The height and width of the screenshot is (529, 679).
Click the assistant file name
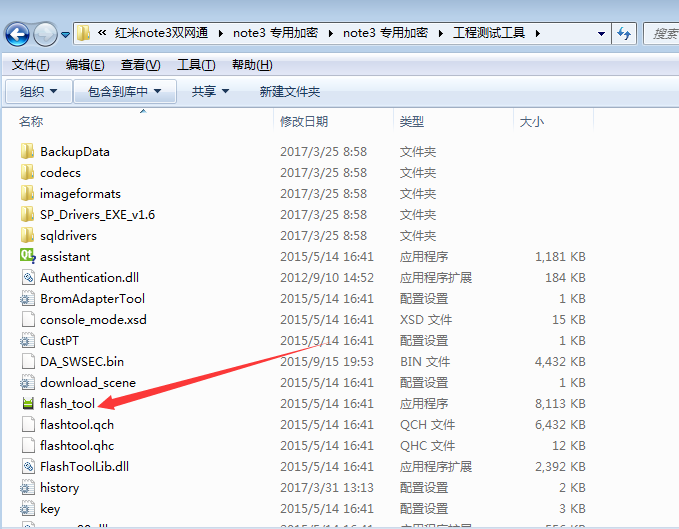coord(65,257)
